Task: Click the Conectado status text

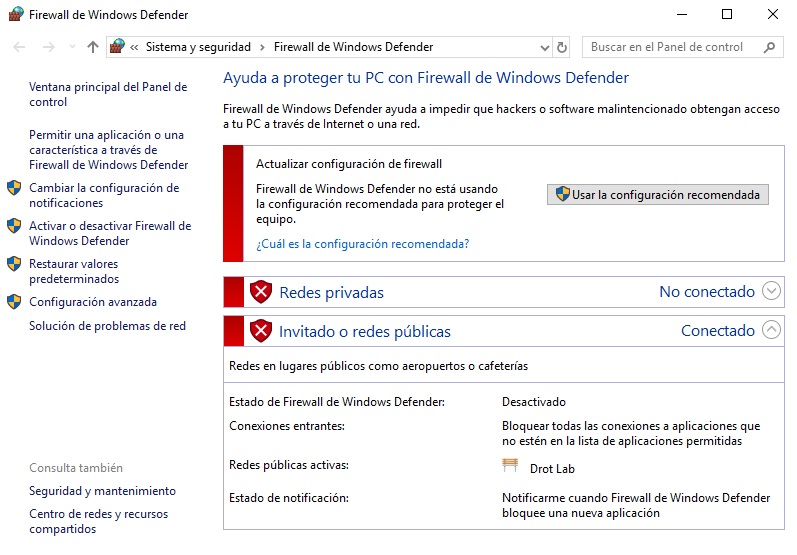Action: (x=718, y=330)
